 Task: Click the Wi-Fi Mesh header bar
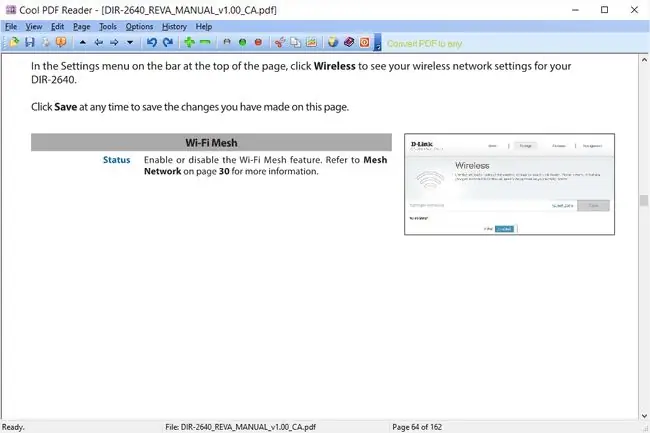pos(211,143)
